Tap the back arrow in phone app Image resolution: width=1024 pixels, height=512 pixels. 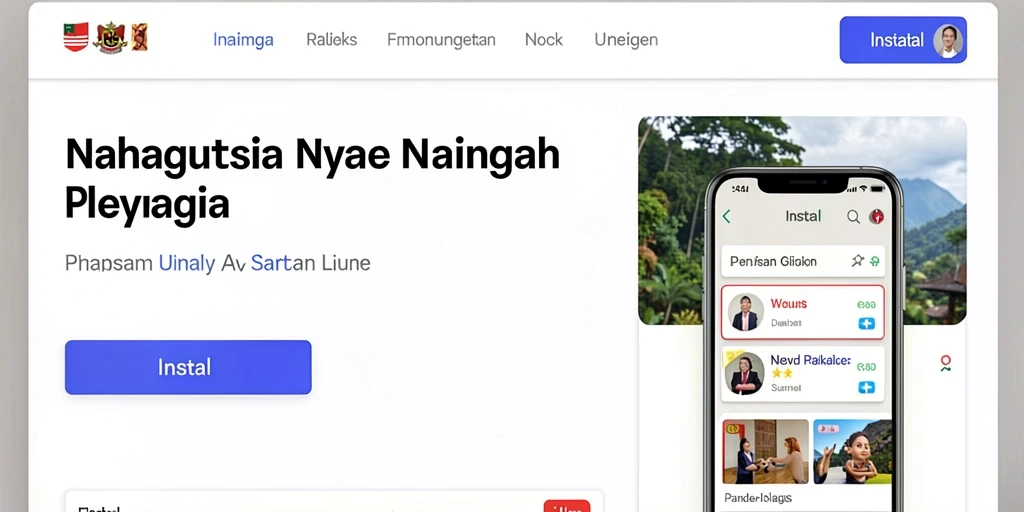pyautogui.click(x=726, y=217)
